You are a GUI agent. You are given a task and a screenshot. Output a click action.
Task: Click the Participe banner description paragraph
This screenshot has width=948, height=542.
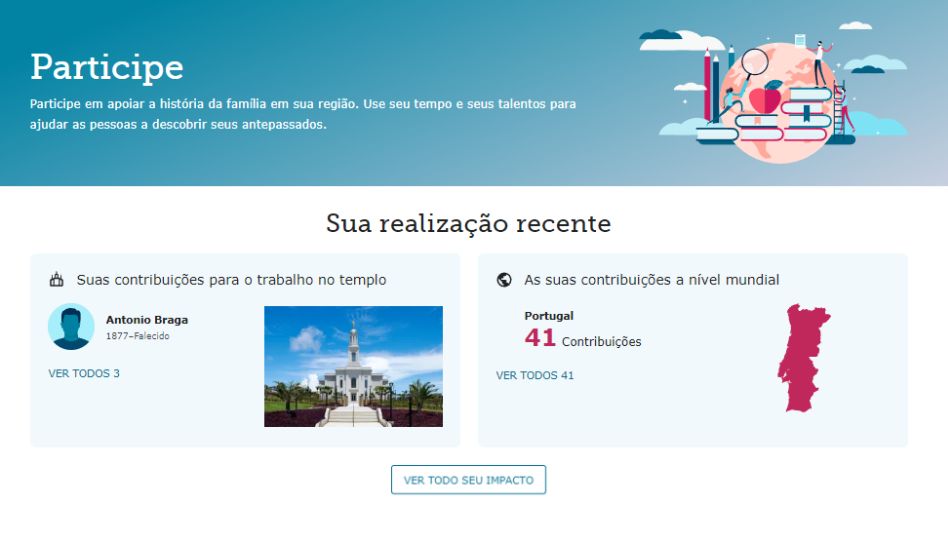[x=303, y=114]
